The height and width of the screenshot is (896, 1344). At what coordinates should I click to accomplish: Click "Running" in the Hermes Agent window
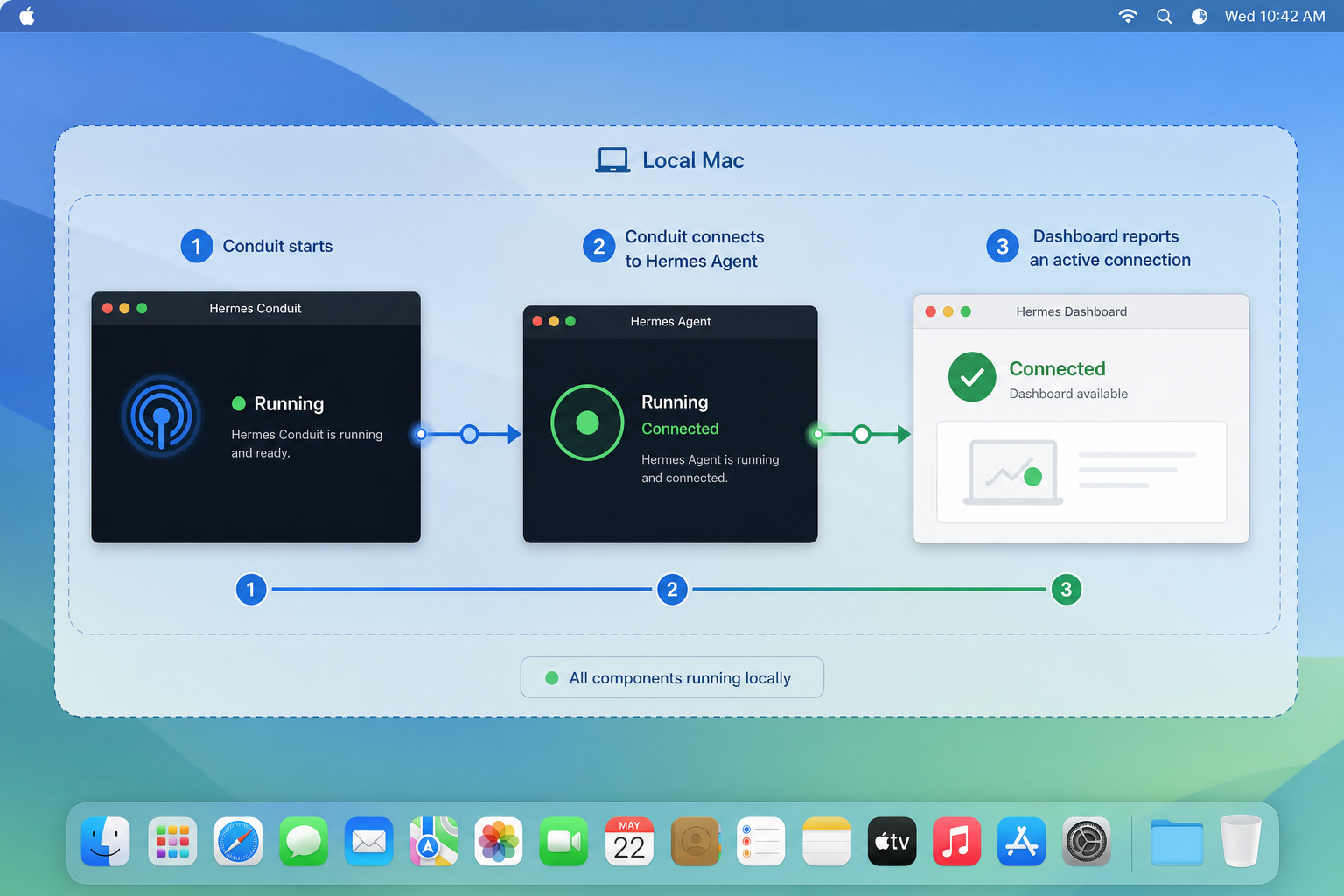tap(675, 402)
